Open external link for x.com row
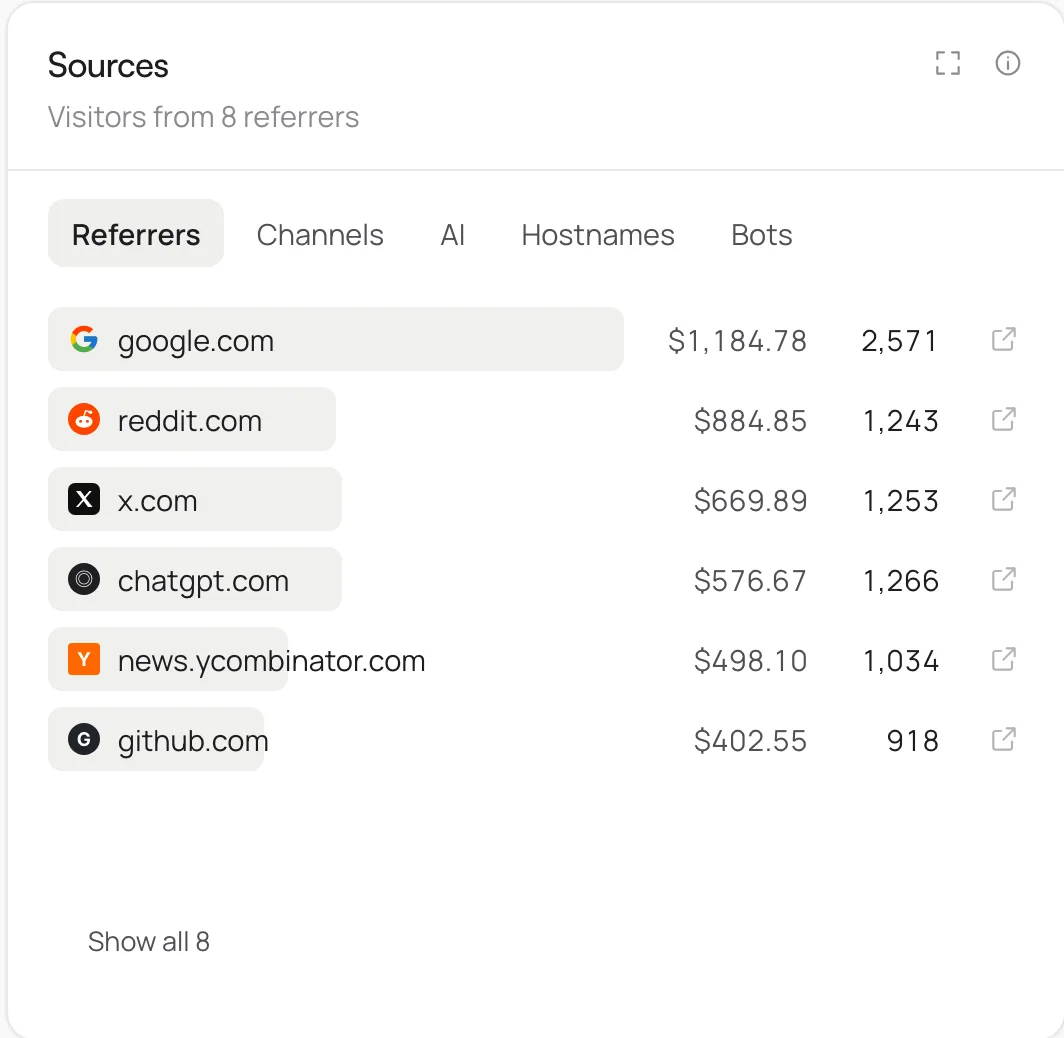The image size is (1064, 1038). pyautogui.click(x=1004, y=499)
